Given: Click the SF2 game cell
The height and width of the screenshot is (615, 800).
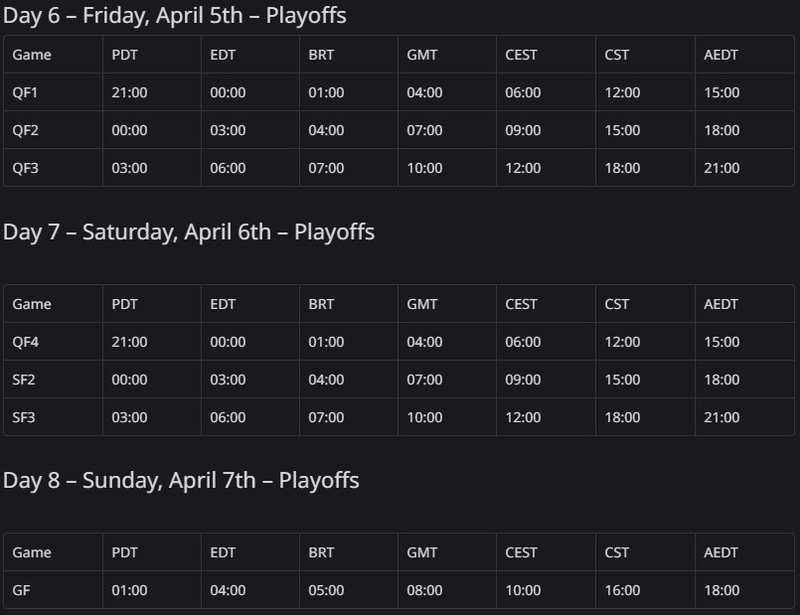Looking at the screenshot, I should click(x=53, y=379).
